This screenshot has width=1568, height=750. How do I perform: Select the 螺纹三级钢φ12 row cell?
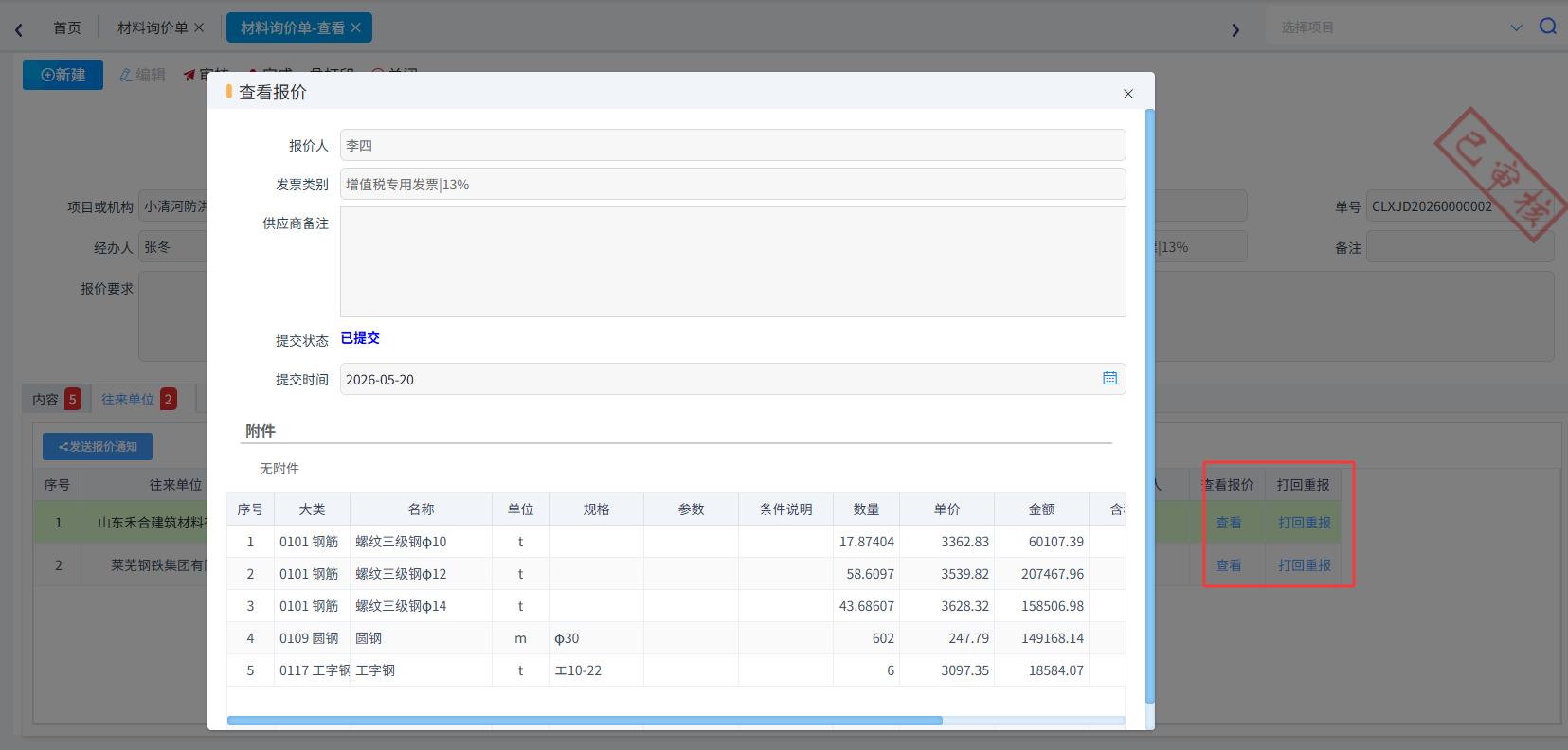(421, 574)
